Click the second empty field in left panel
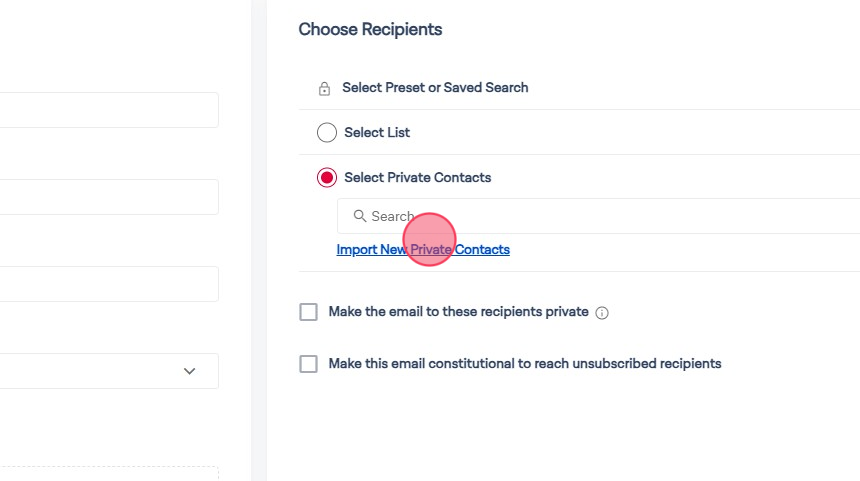Screen dimensions: 860x481 [108, 197]
